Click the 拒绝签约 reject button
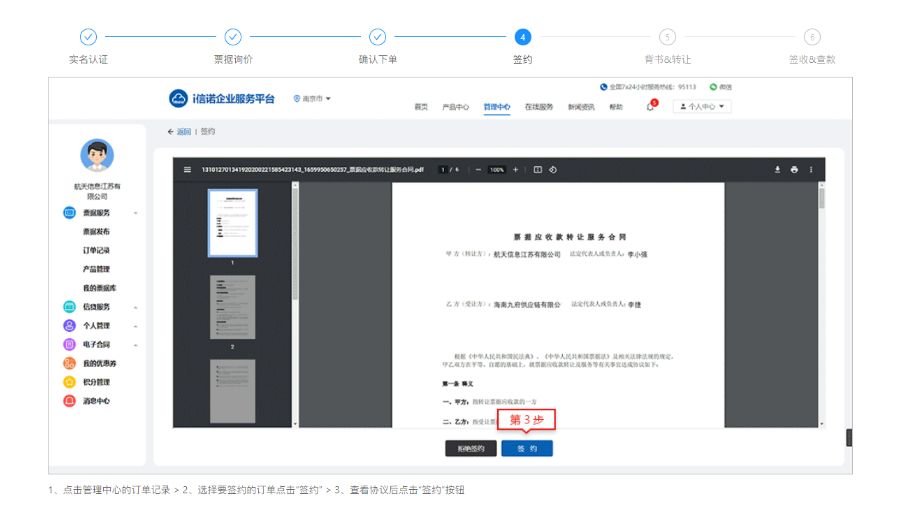The height and width of the screenshot is (520, 900). pos(471,448)
